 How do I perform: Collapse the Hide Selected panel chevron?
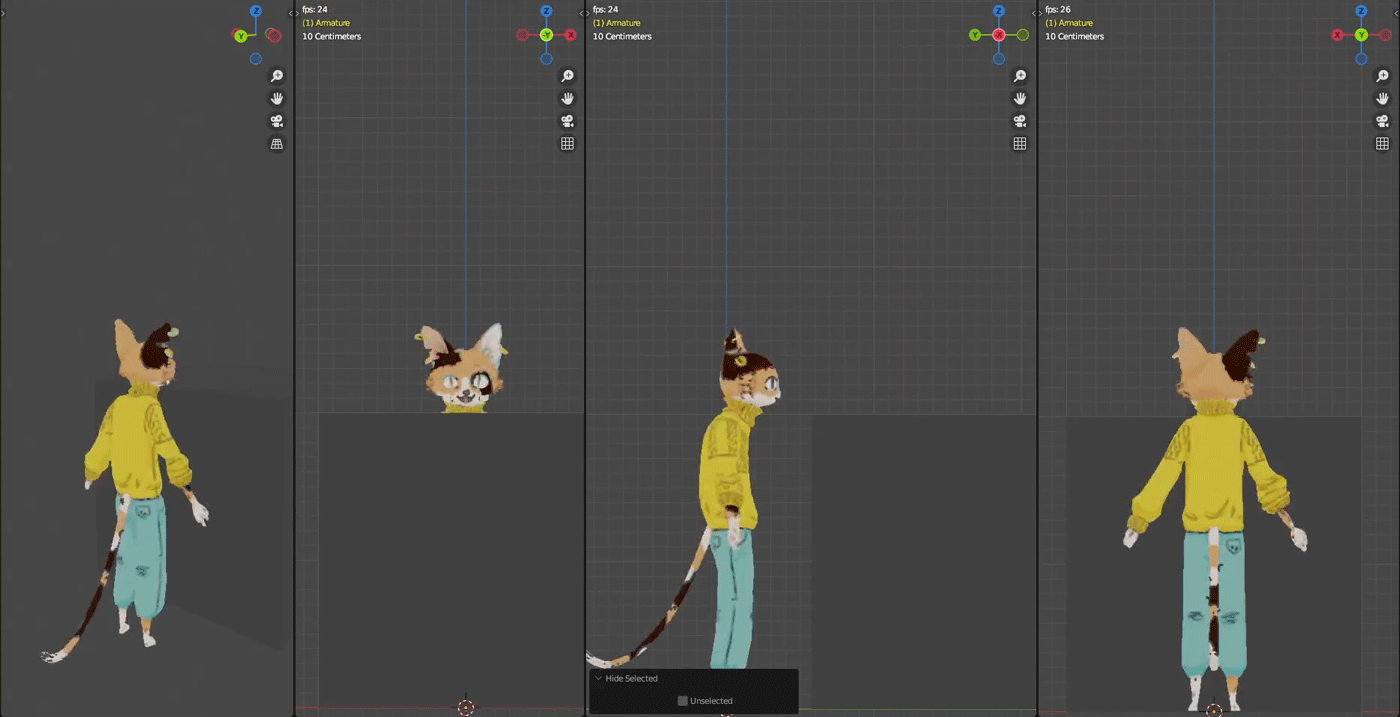pyautogui.click(x=599, y=678)
